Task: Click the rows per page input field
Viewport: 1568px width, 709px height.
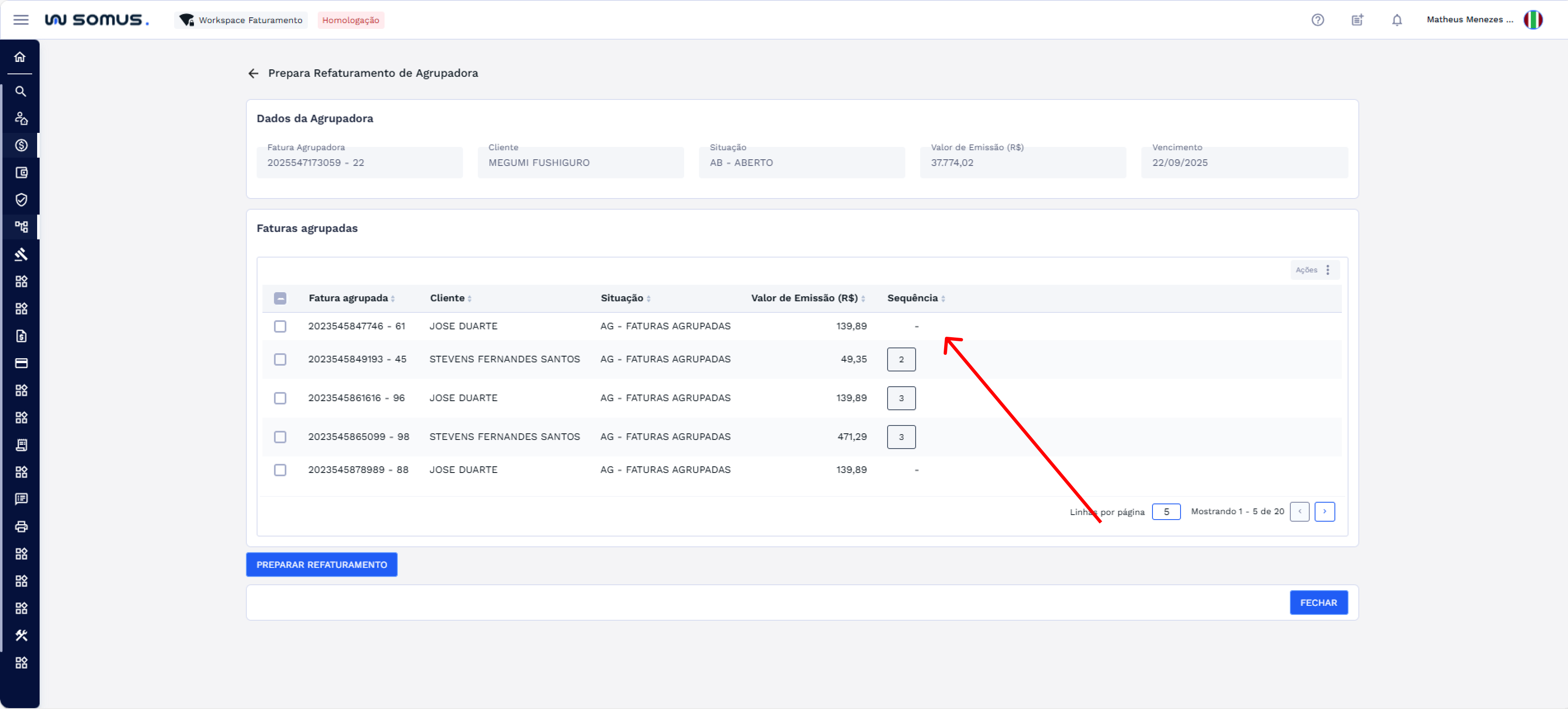Action: pos(1166,512)
